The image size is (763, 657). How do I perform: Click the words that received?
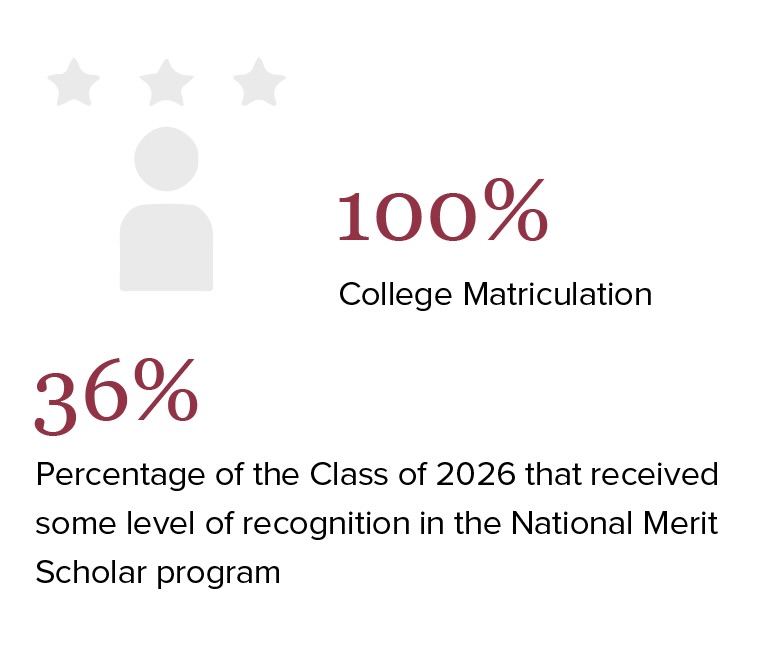pyautogui.click(x=622, y=474)
